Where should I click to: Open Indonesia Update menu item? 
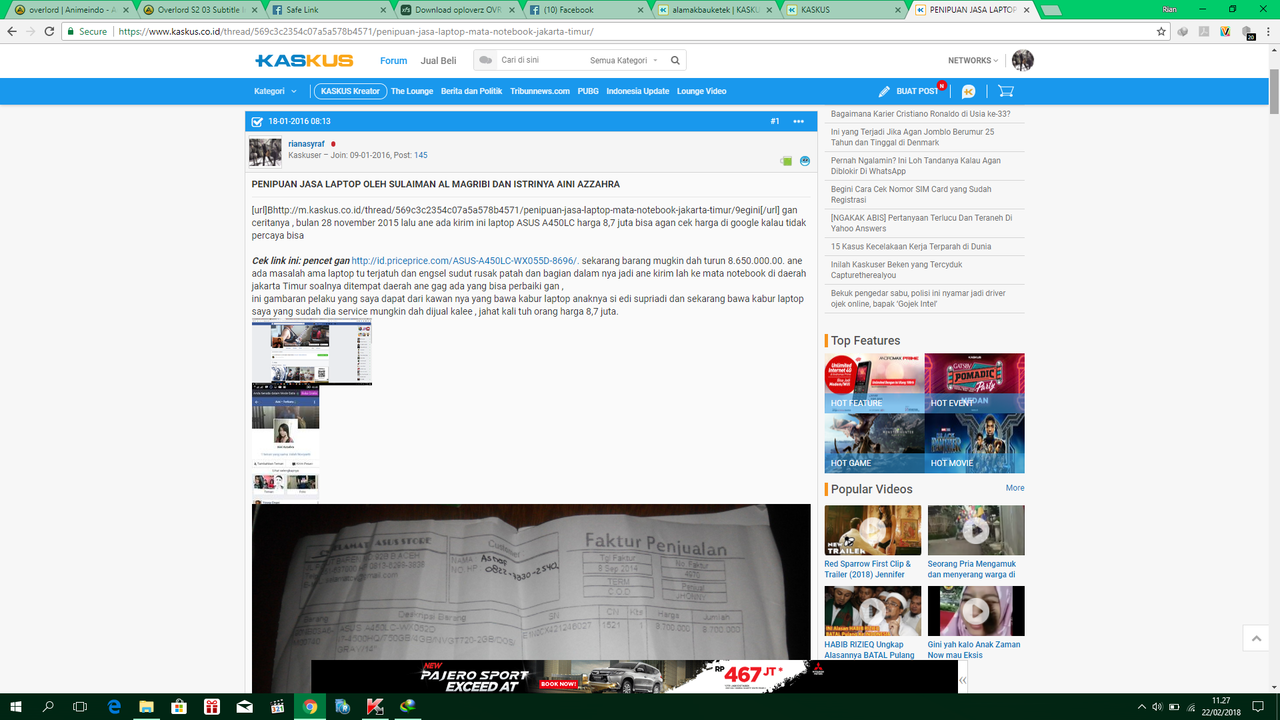click(x=638, y=91)
